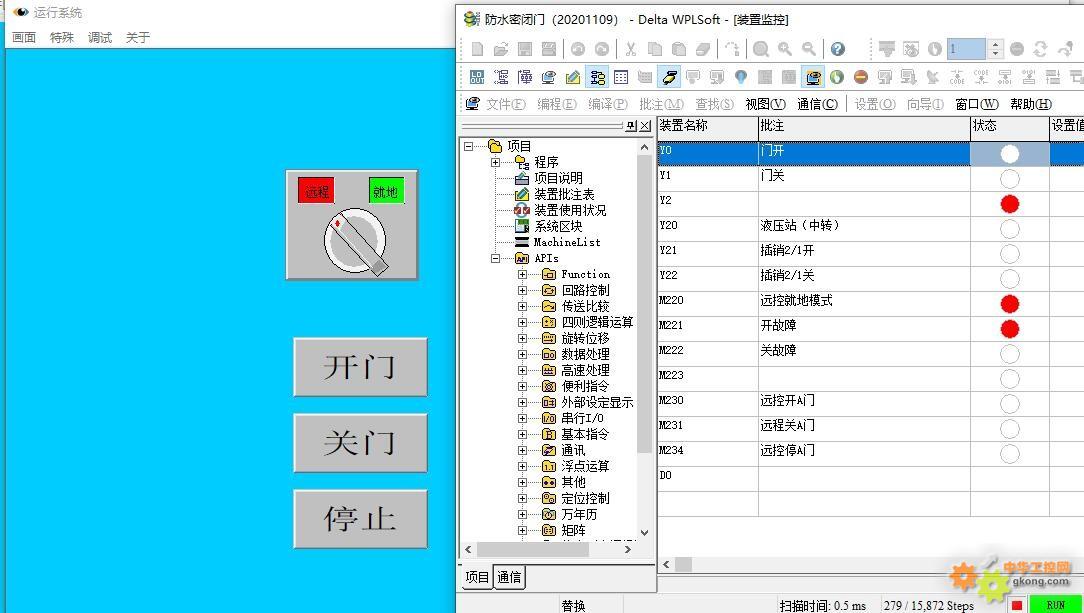Screen dimensions: 1084x613
Task: Click the red PLC stop toolbar icon
Action: click(x=860, y=77)
